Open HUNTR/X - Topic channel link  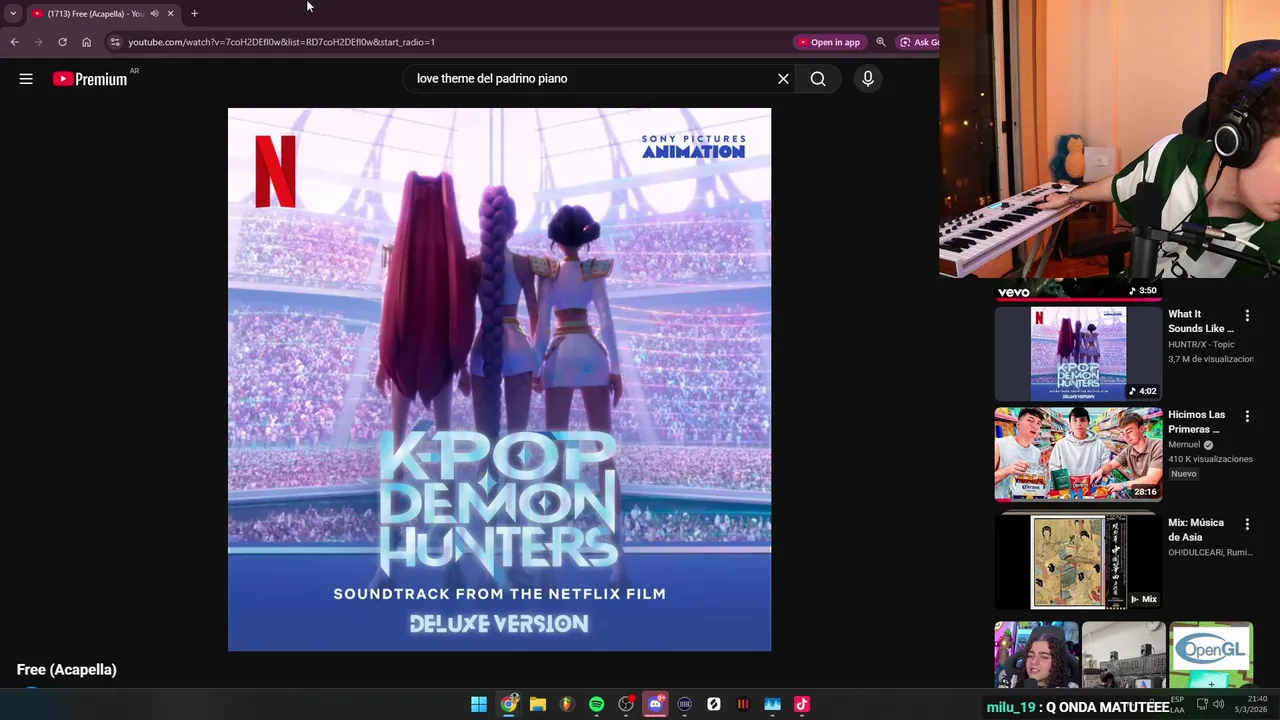pyautogui.click(x=1201, y=344)
